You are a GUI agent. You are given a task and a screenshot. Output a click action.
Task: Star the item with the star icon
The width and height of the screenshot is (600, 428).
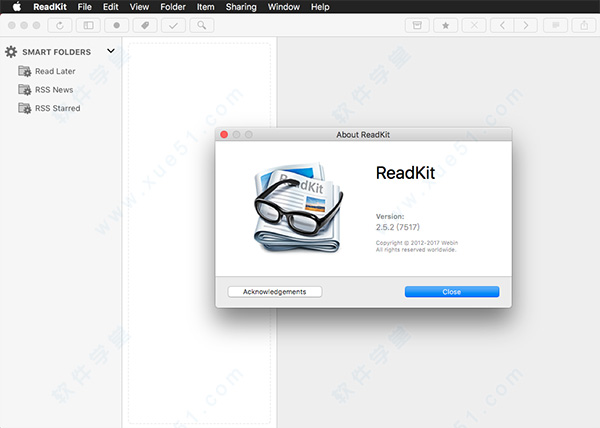tap(445, 26)
